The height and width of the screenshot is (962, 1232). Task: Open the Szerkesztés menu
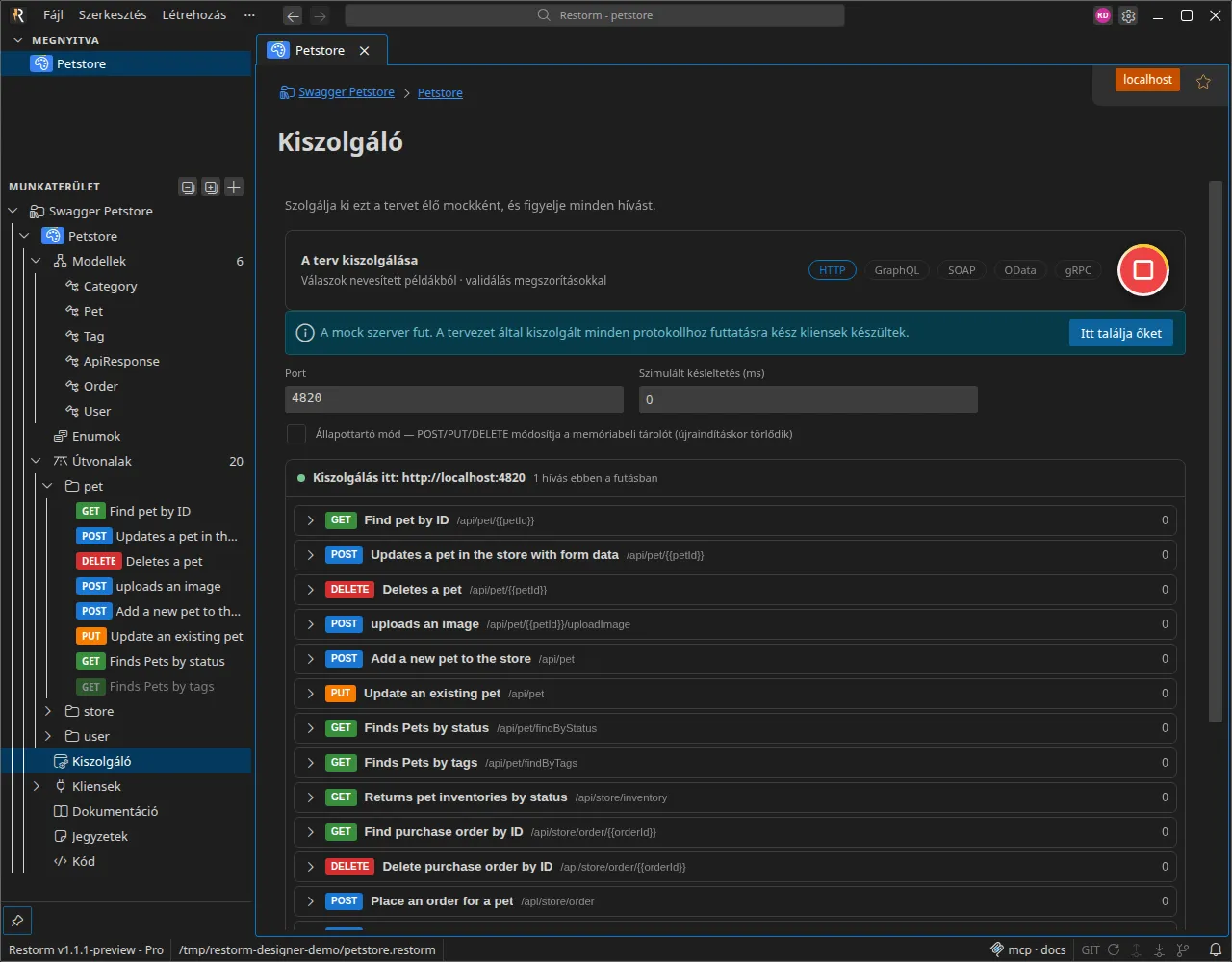point(113,15)
